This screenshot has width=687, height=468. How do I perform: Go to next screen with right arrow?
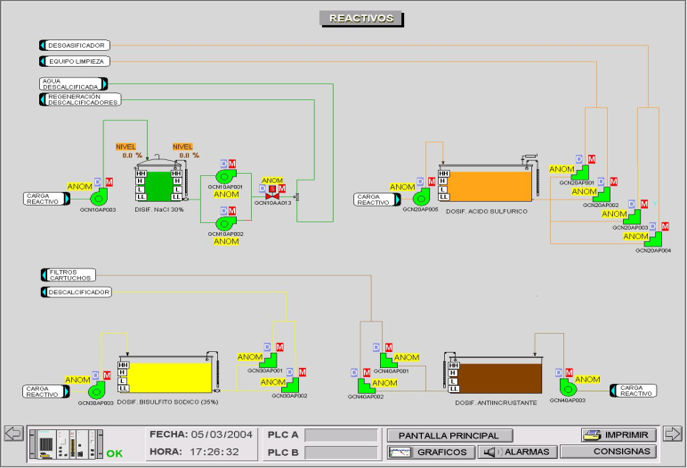click(673, 434)
